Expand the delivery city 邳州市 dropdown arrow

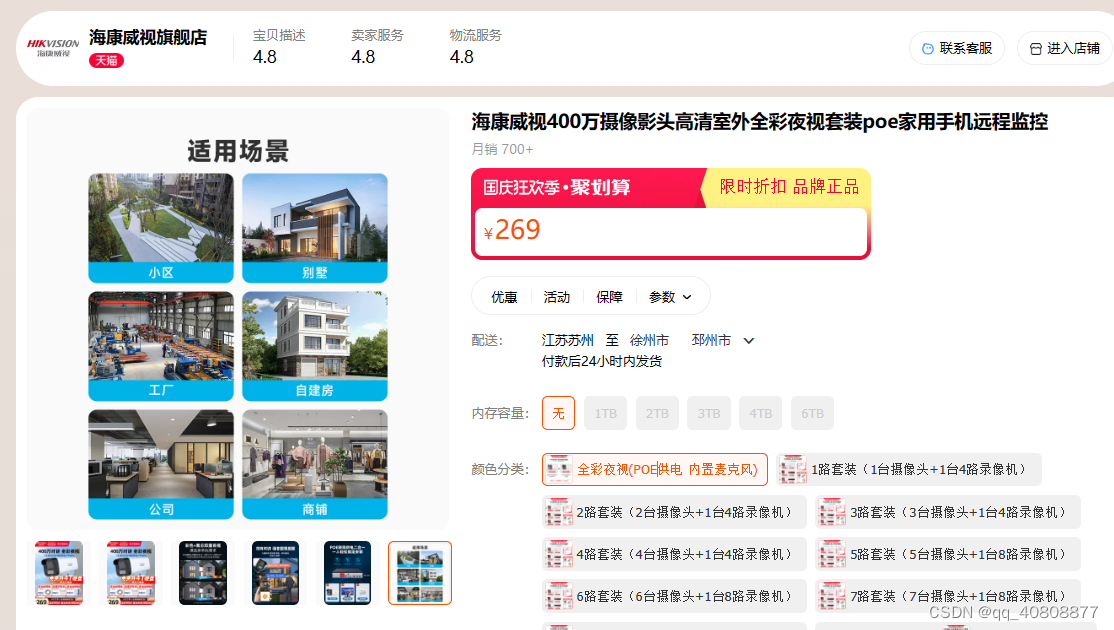(x=748, y=341)
